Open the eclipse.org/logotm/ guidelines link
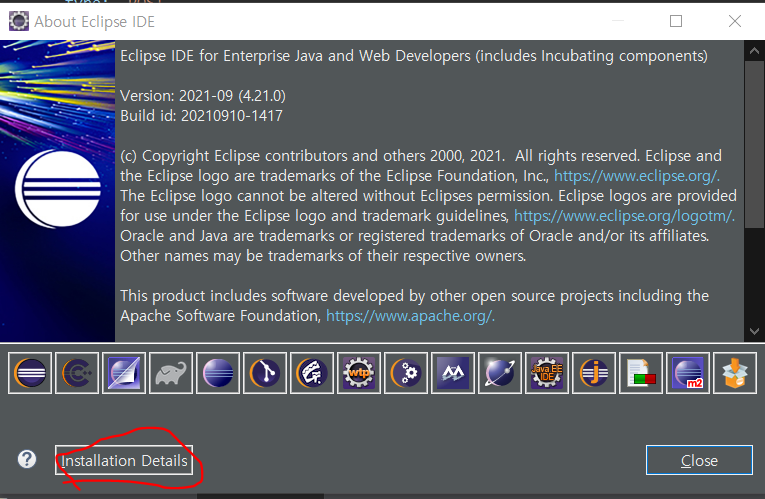 click(624, 216)
